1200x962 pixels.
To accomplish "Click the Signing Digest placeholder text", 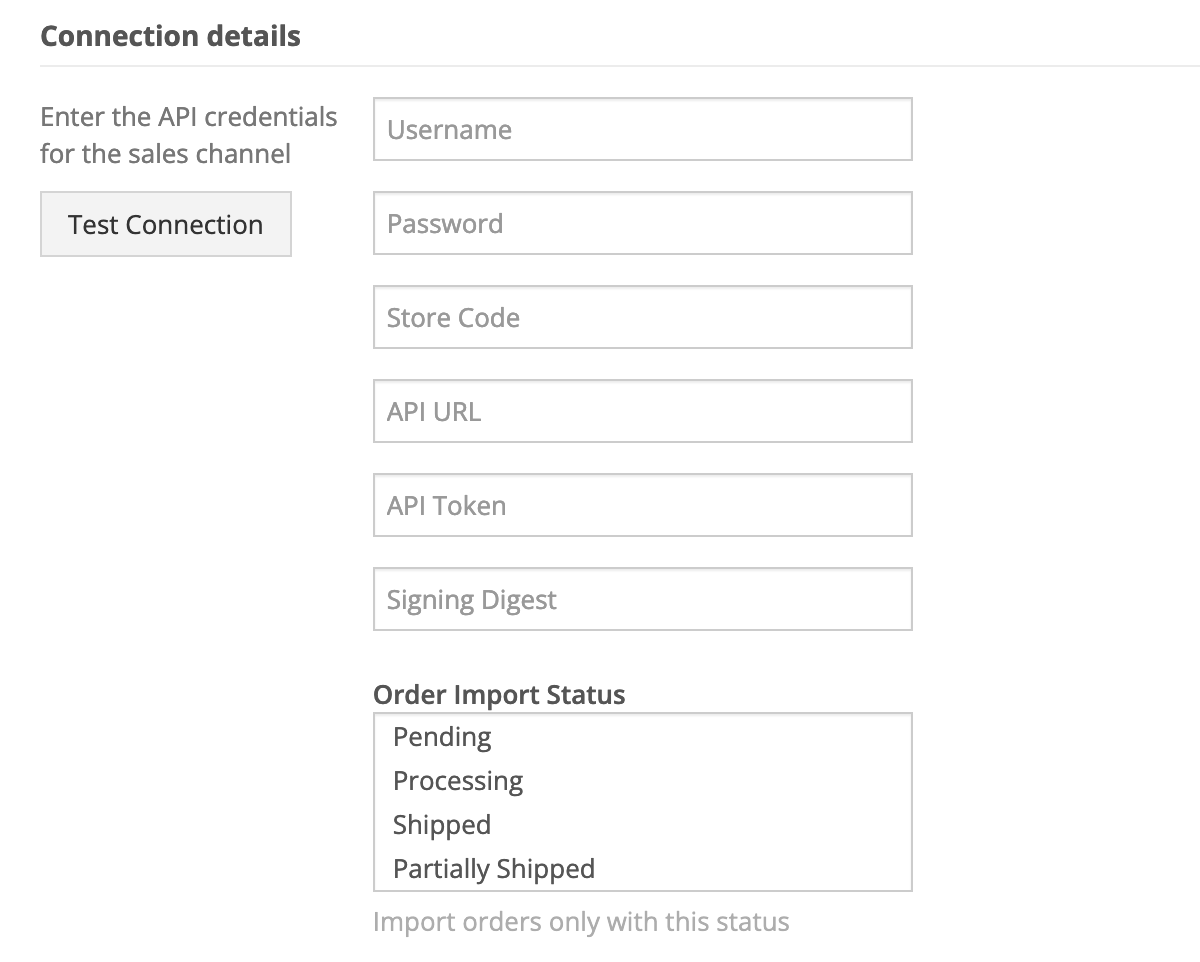I will 471,600.
